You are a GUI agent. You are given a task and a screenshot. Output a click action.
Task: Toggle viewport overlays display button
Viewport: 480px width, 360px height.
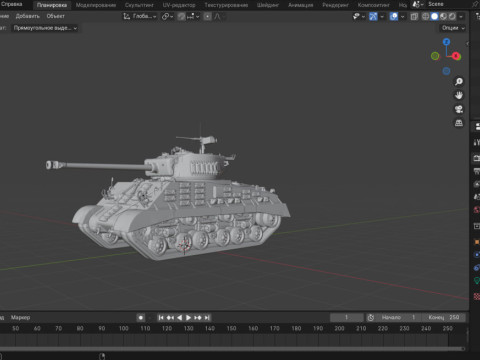(394, 16)
